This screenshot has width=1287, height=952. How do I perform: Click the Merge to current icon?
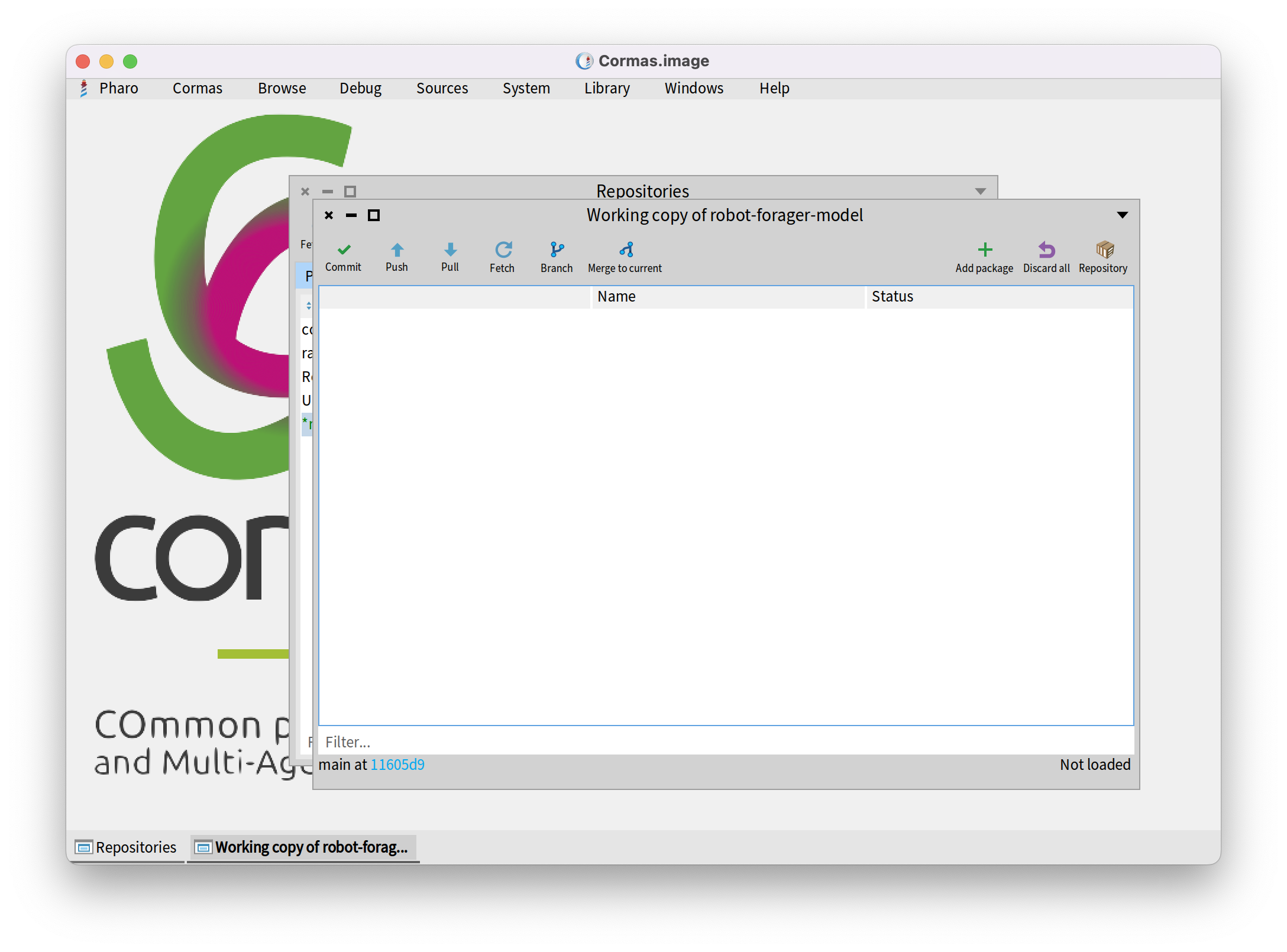click(626, 250)
